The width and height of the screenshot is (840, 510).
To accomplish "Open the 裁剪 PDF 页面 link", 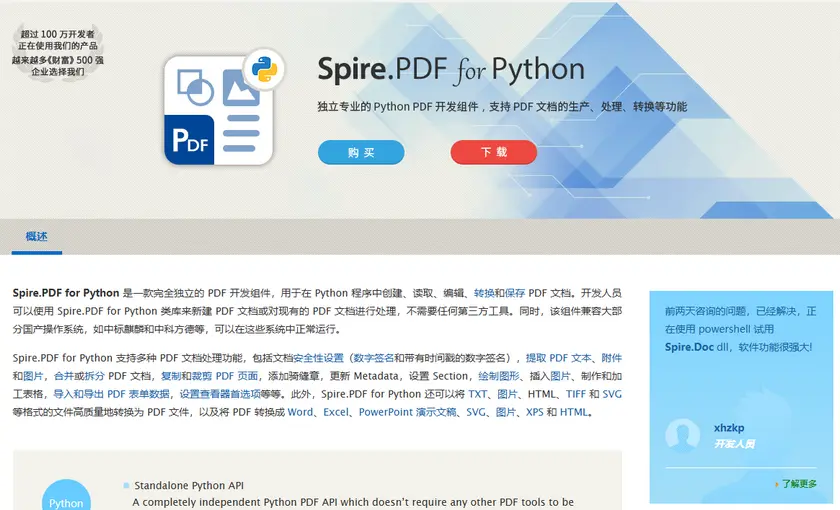I will tap(224, 376).
